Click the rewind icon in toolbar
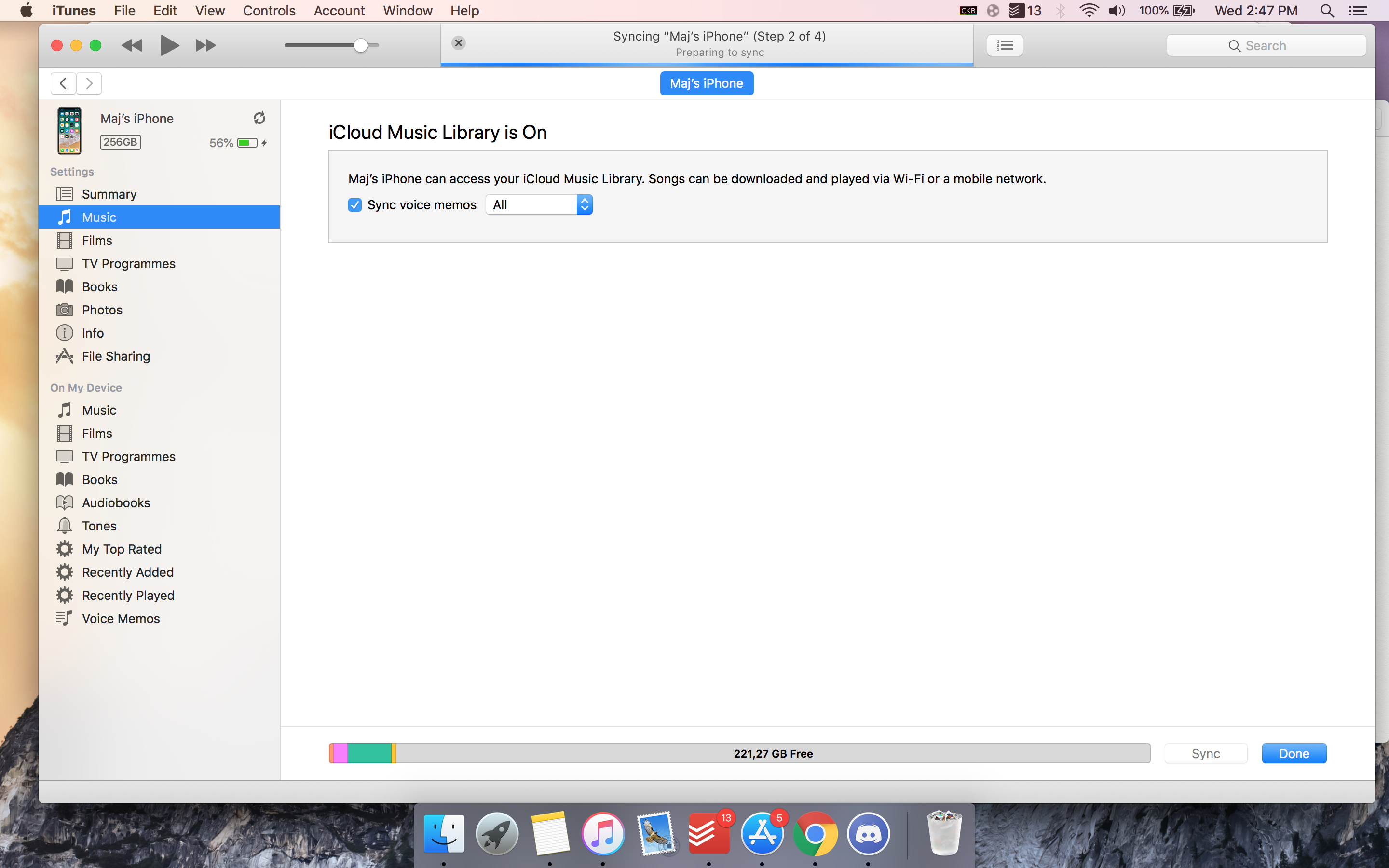The width and height of the screenshot is (1389, 868). pyautogui.click(x=132, y=45)
